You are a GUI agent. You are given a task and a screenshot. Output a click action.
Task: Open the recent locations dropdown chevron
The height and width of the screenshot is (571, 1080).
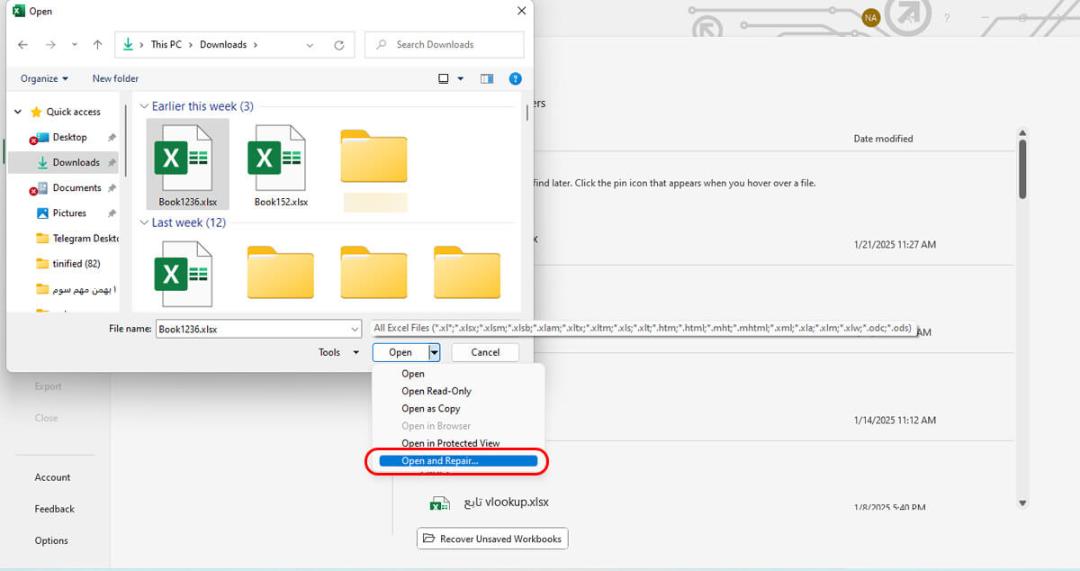pyautogui.click(x=74, y=45)
